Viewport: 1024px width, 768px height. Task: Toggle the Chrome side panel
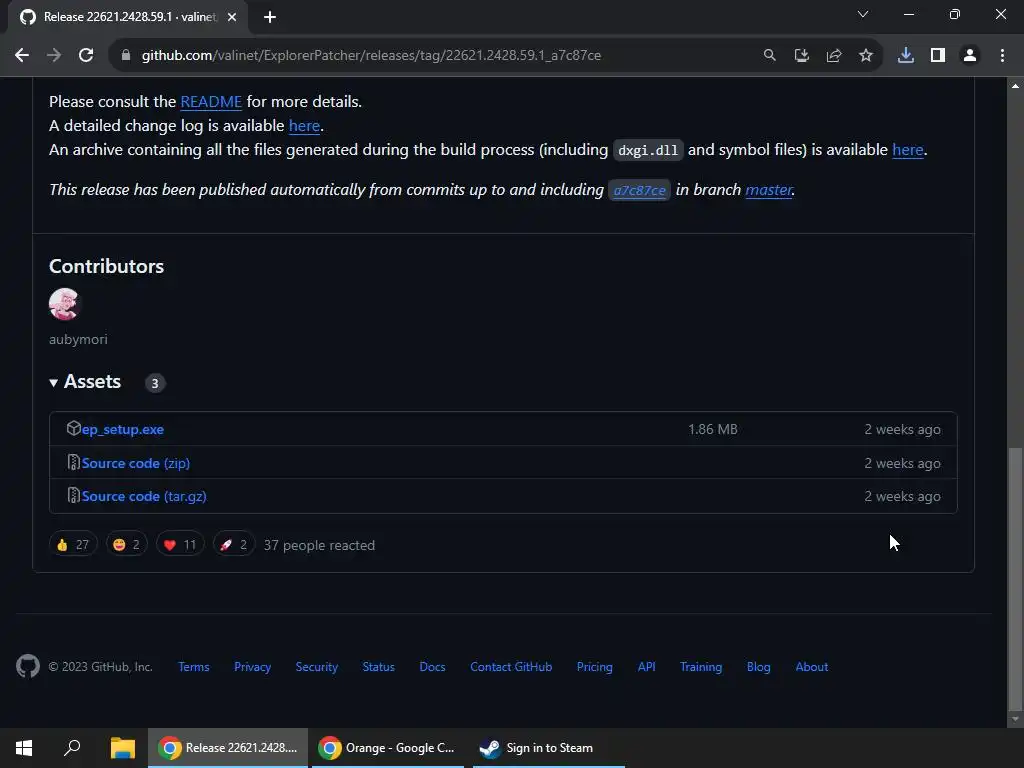(938, 56)
